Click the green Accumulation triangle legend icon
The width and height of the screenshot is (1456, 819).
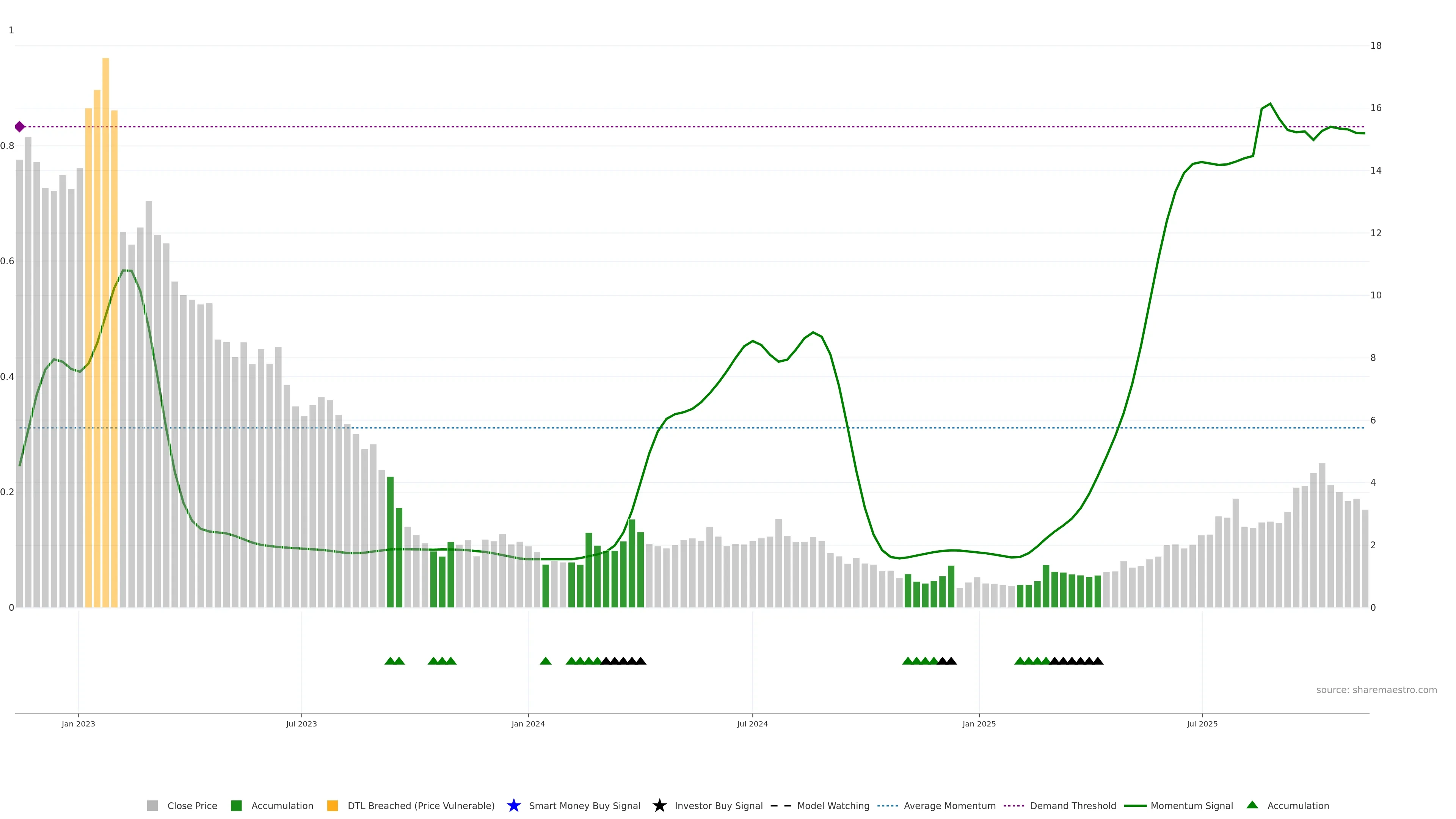click(1252, 805)
